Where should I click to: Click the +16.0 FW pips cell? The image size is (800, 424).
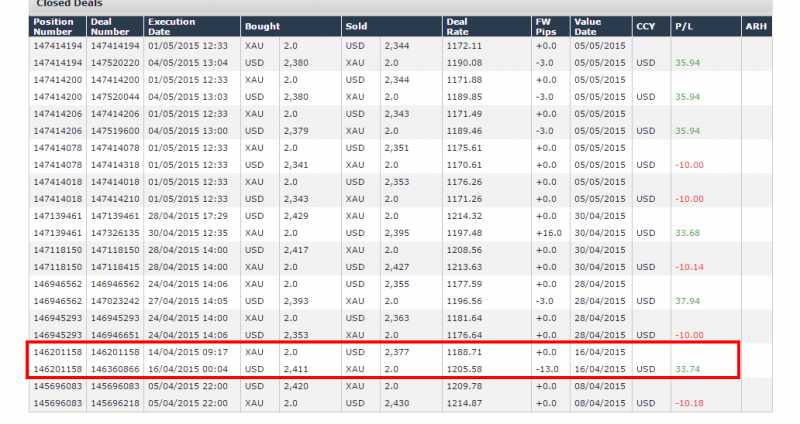click(546, 232)
